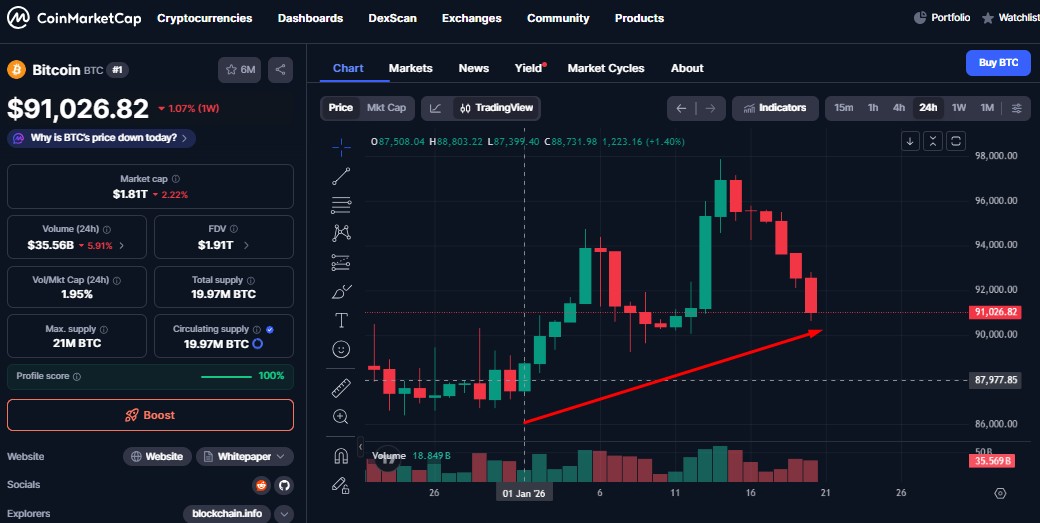Open chart axis settings gear
This screenshot has width=1040, height=523.
coord(1000,493)
